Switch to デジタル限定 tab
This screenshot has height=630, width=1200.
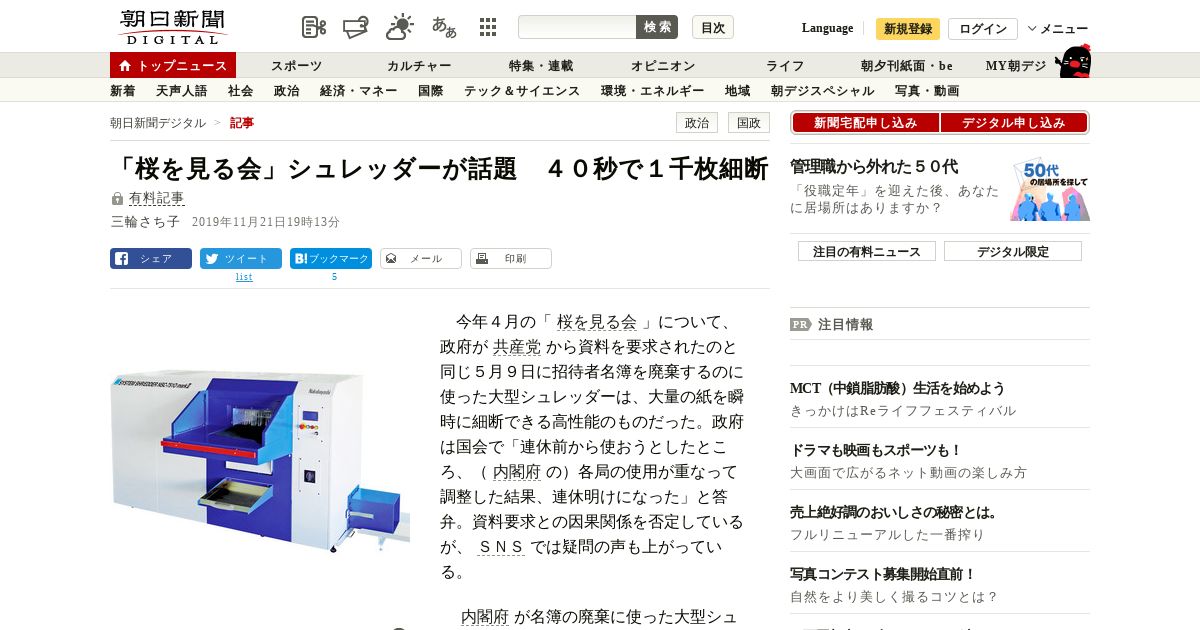pos(1013,252)
